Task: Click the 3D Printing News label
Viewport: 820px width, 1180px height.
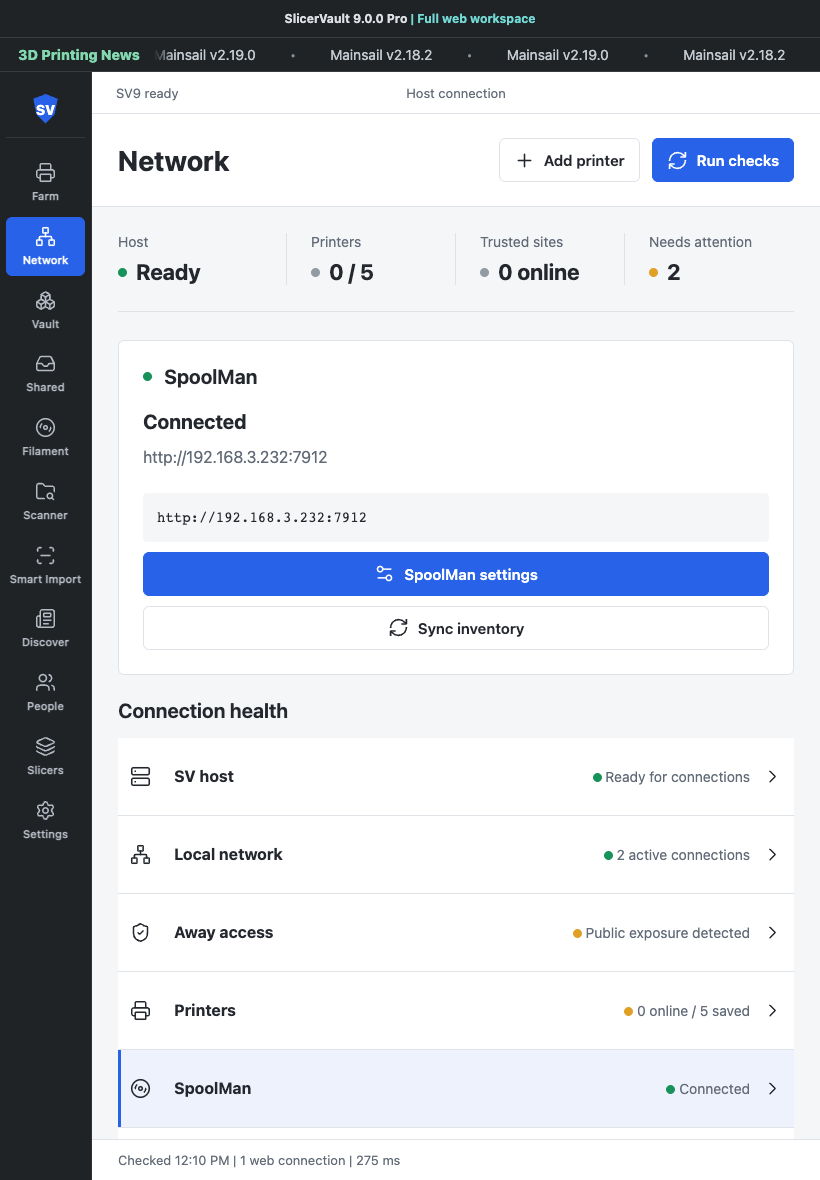Action: [x=79, y=55]
